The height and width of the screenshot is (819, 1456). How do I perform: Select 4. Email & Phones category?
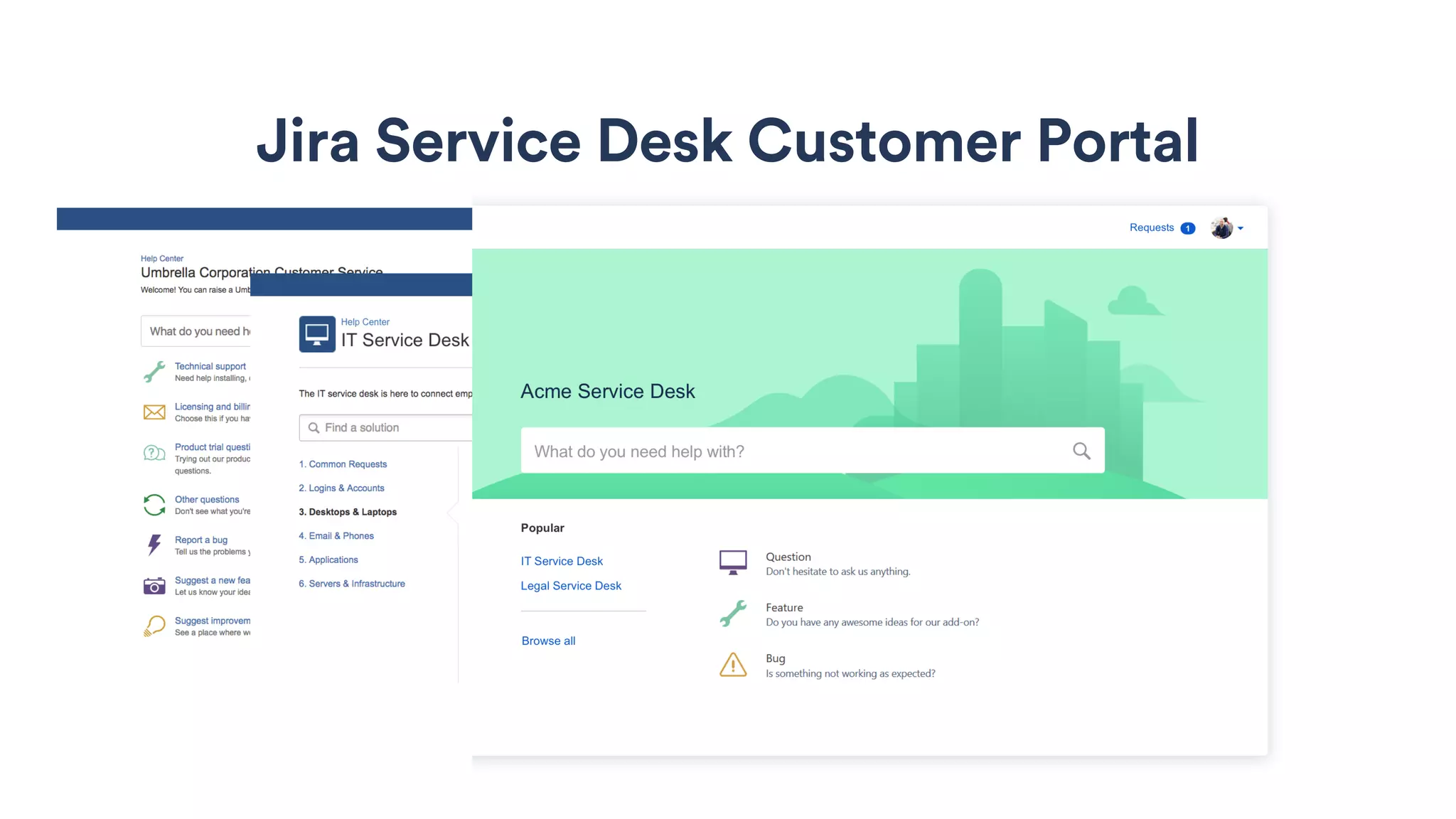336,536
